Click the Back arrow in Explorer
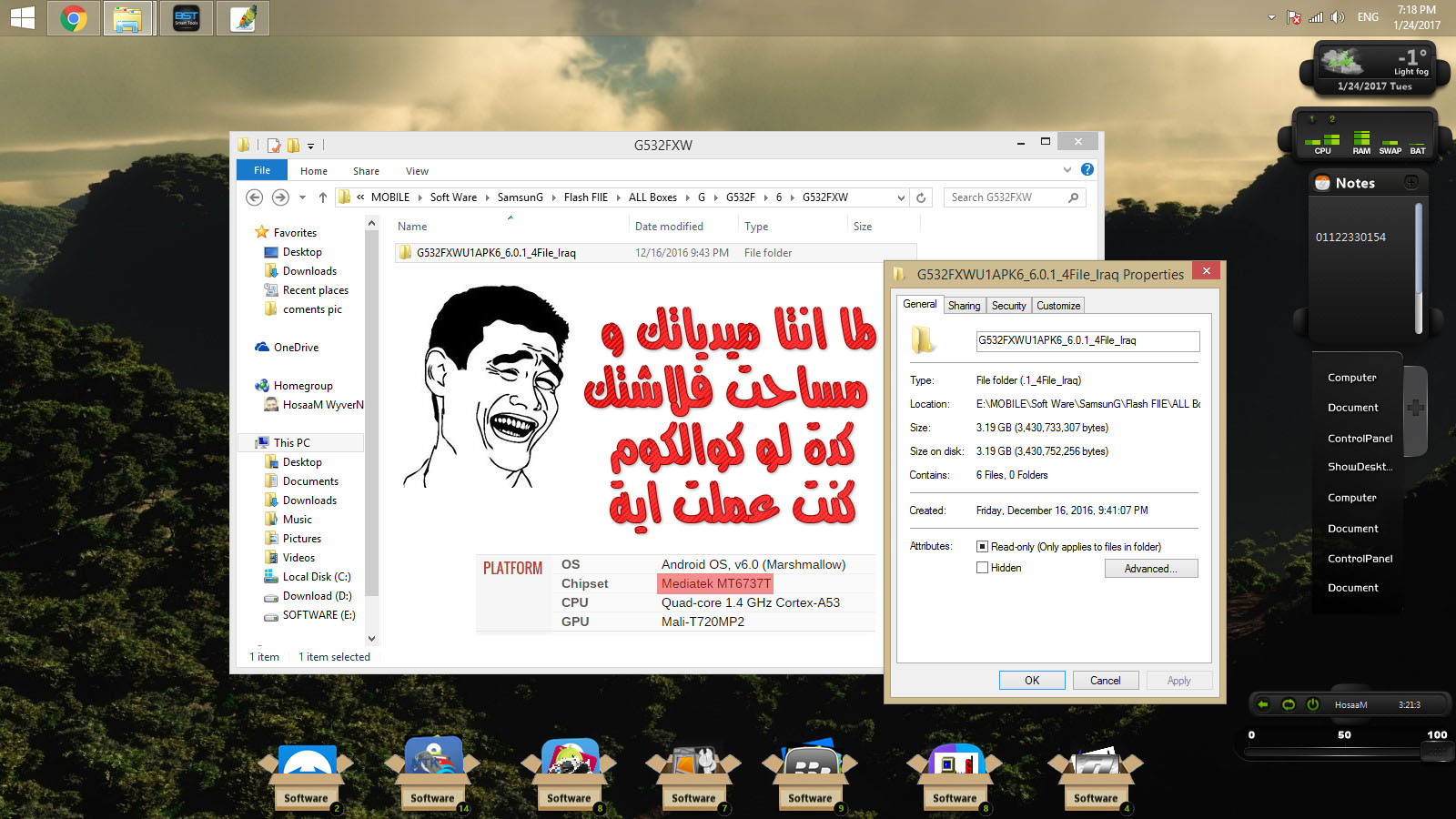Image resolution: width=1456 pixels, height=819 pixels. click(x=255, y=197)
